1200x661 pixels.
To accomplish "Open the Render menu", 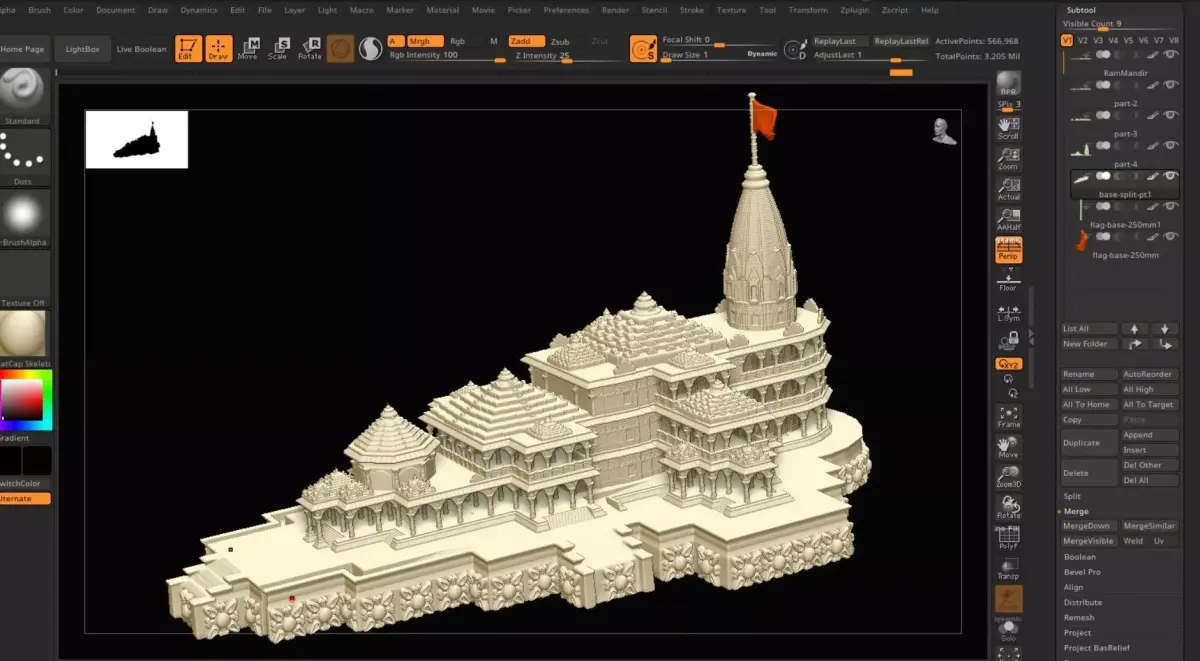I will [x=615, y=10].
